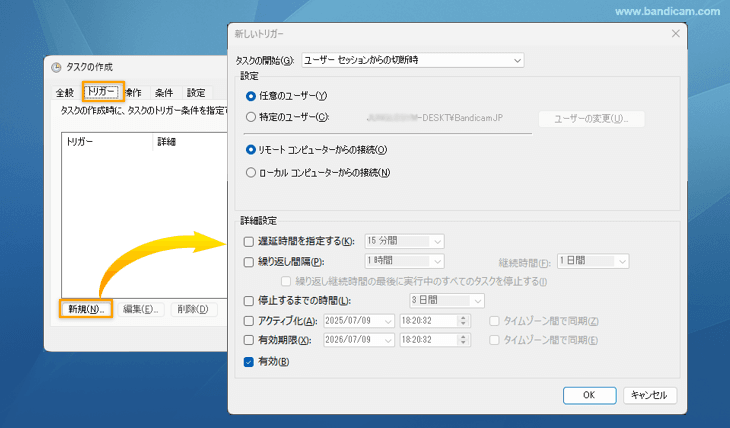Click 削除 button in タスクの作成

[x=193, y=309]
